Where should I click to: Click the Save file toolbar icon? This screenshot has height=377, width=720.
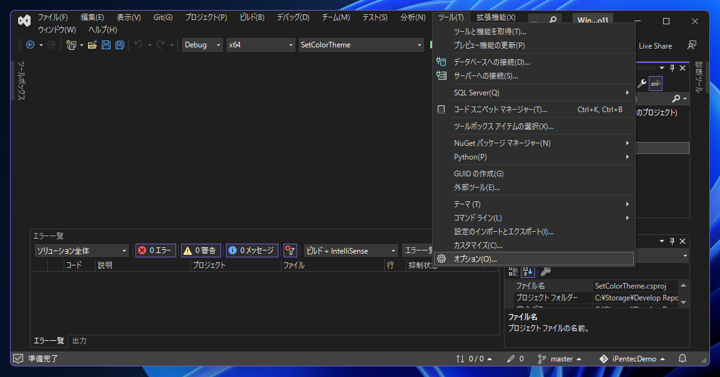tap(106, 45)
